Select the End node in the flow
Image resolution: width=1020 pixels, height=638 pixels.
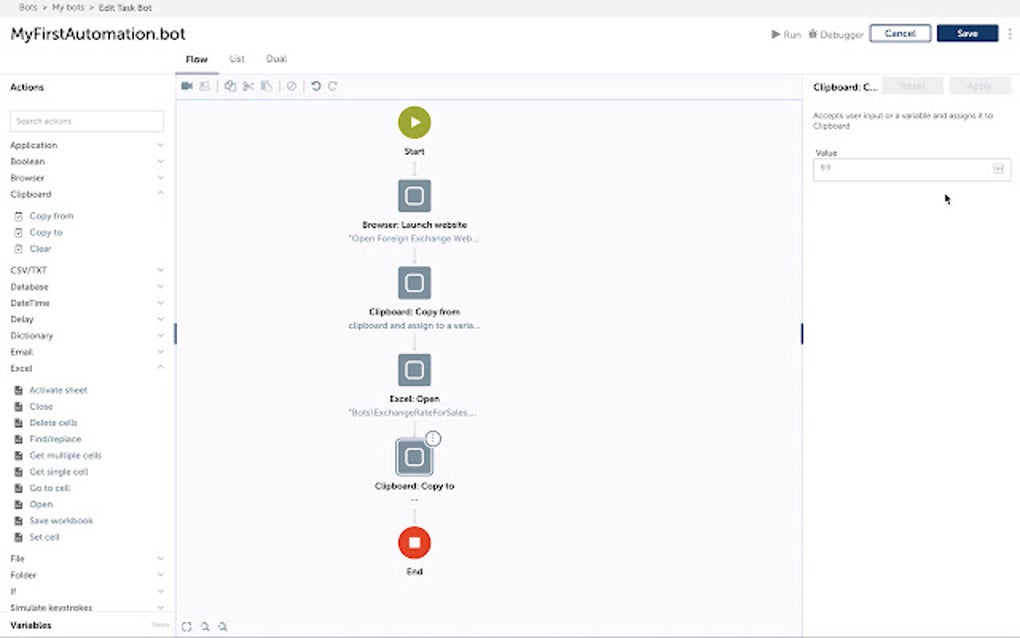[x=414, y=543]
